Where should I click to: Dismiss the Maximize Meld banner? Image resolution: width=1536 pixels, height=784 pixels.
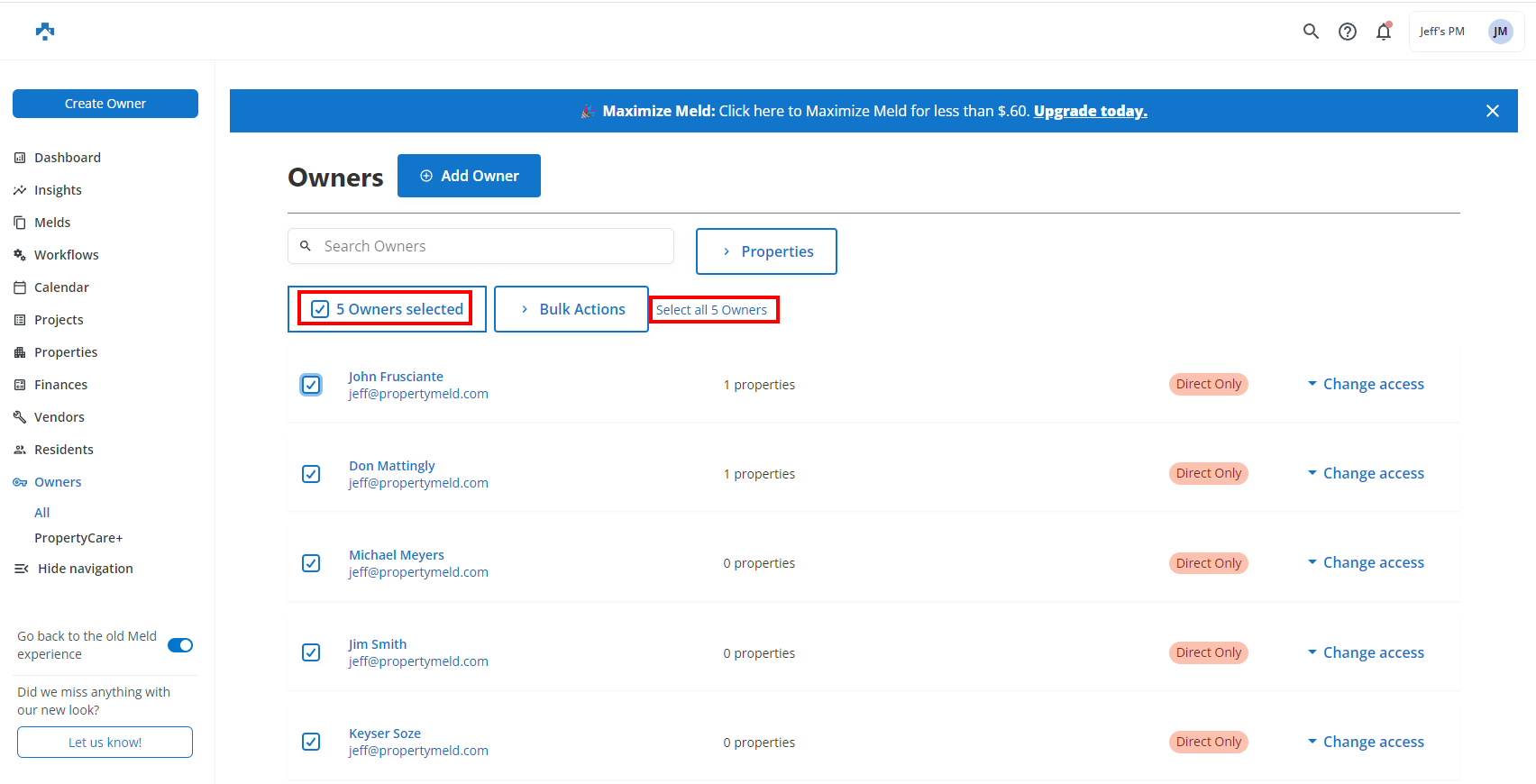[1492, 111]
